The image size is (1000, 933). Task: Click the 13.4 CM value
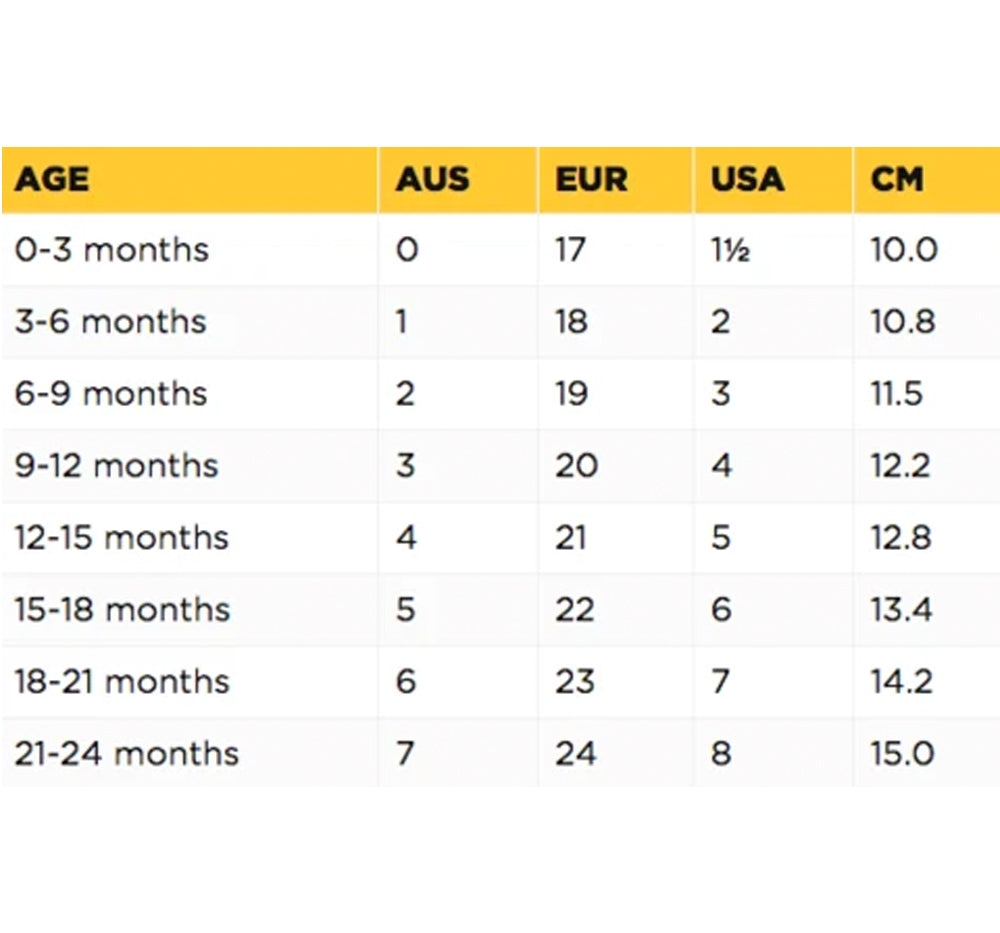click(902, 610)
